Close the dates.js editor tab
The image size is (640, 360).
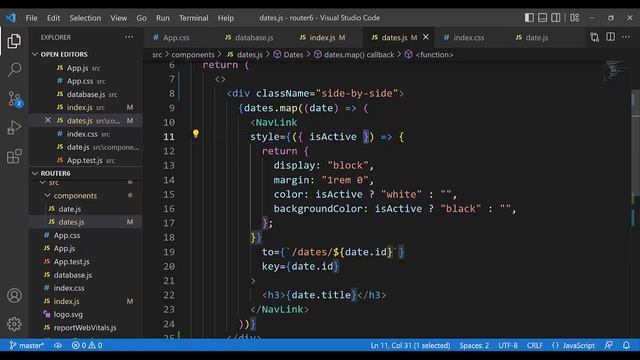click(426, 37)
